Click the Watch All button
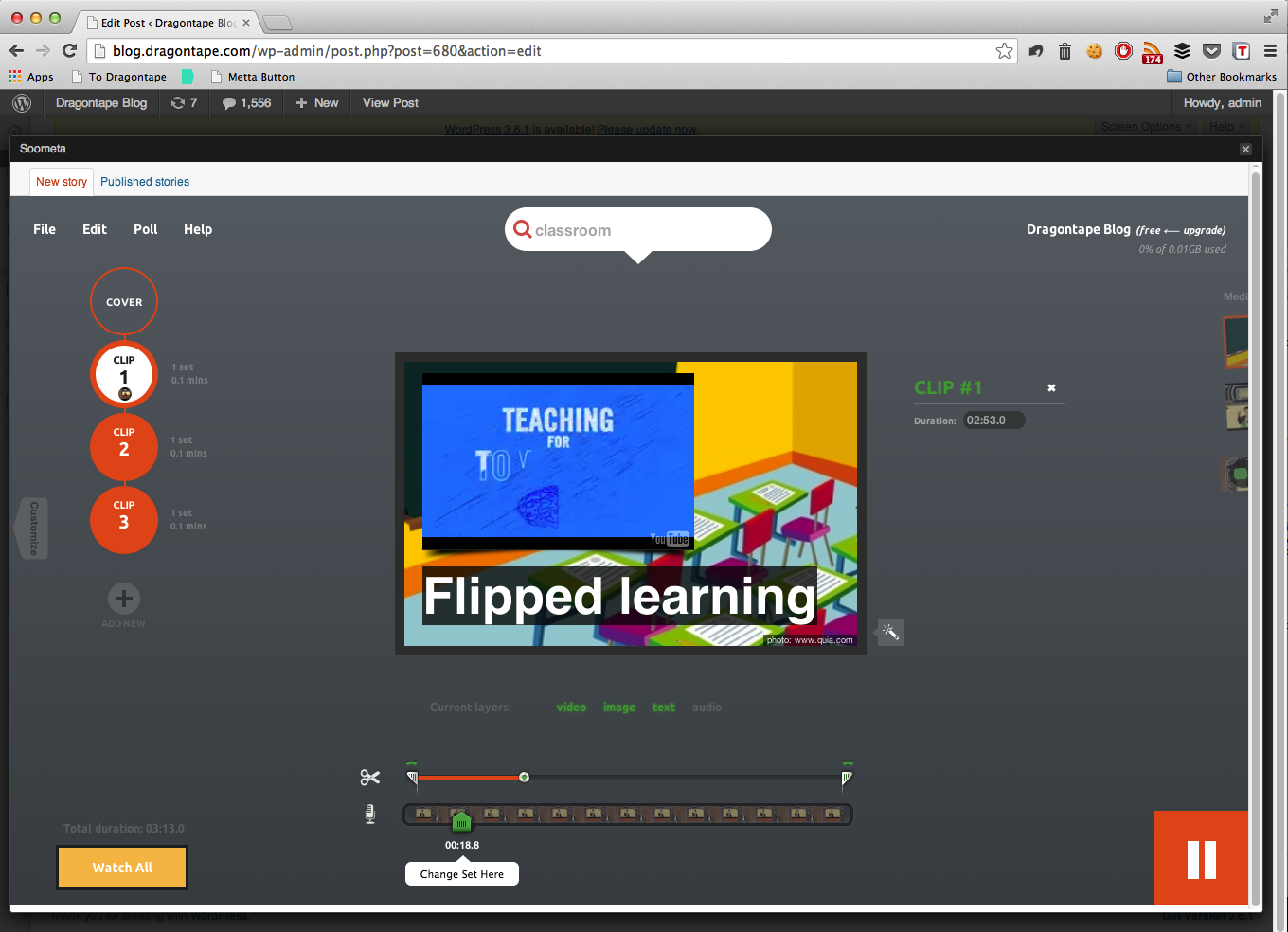Image resolution: width=1288 pixels, height=932 pixels. [x=122, y=868]
